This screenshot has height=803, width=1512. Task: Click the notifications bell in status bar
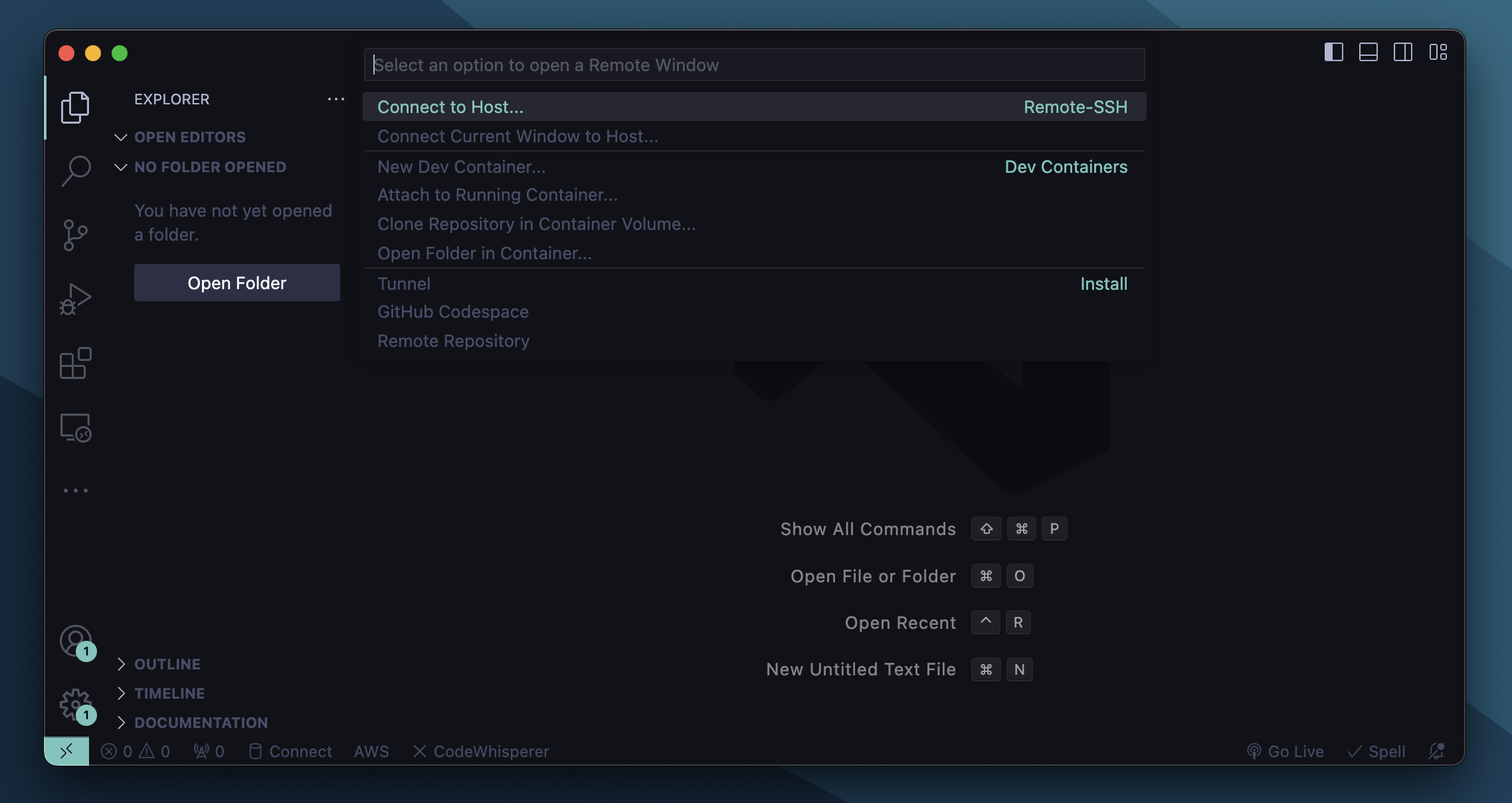point(1436,751)
